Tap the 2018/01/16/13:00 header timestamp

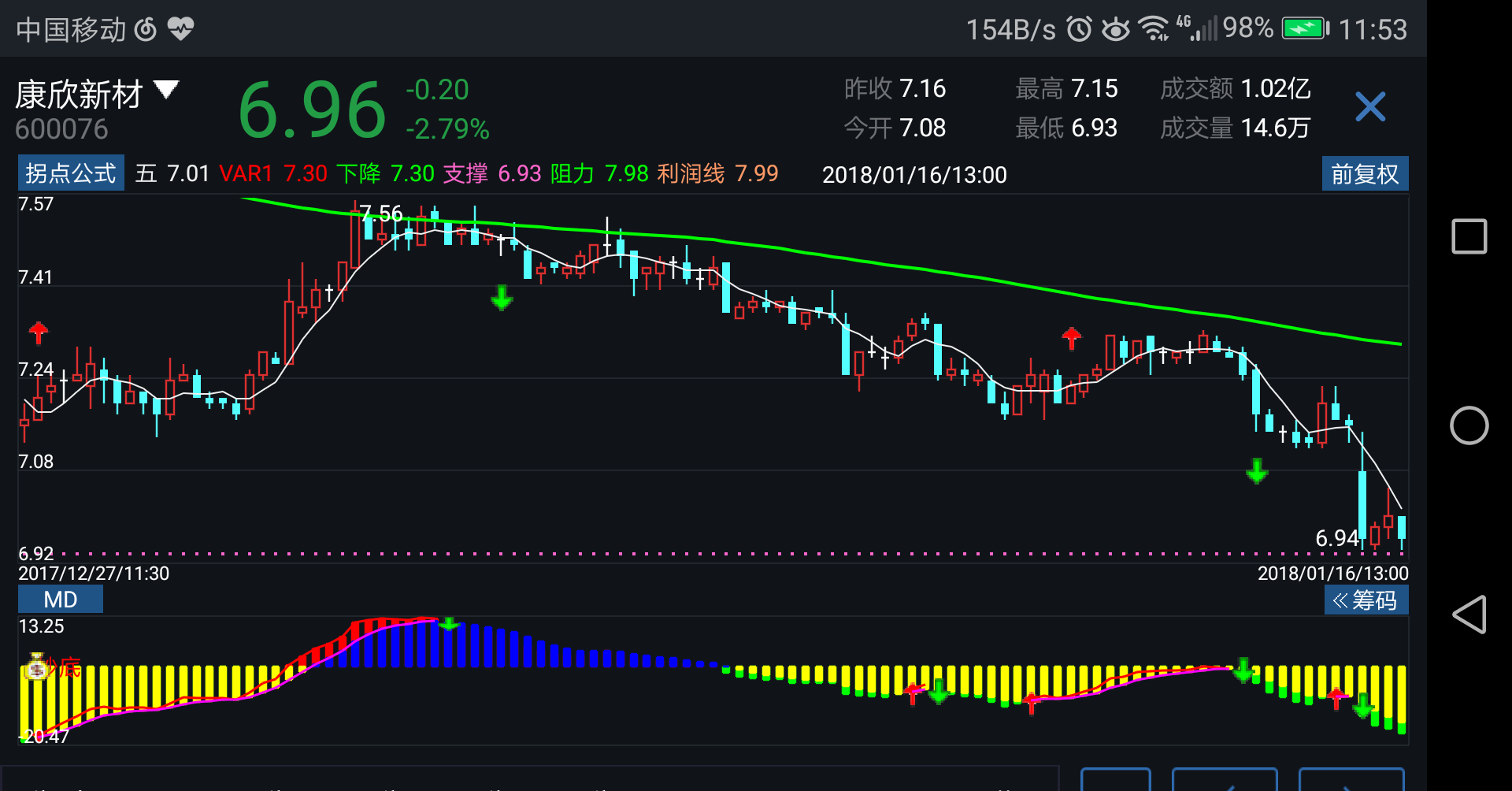click(x=914, y=175)
